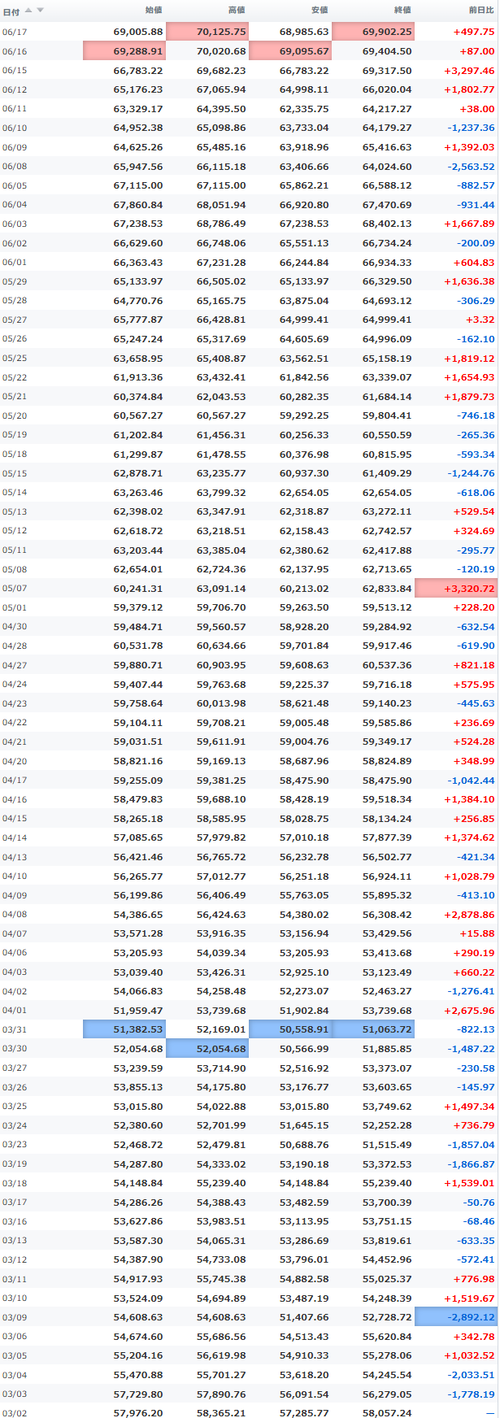Click the red highlighted close 69,902.25
This screenshot has height=1418, width=500.
373,32
